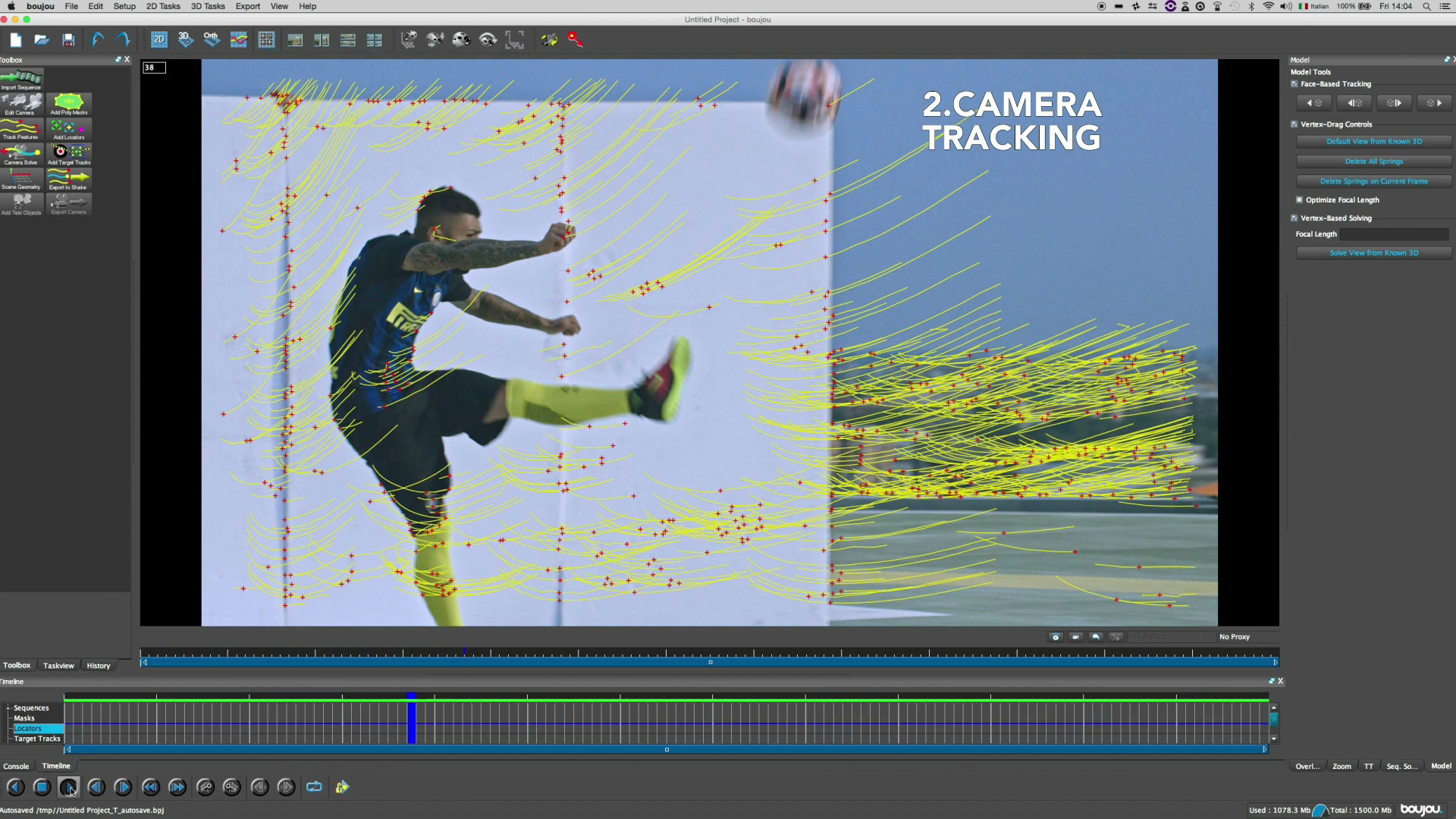This screenshot has width=1456, height=819.
Task: Click track backward all frames button
Action: pyautogui.click(x=1314, y=103)
